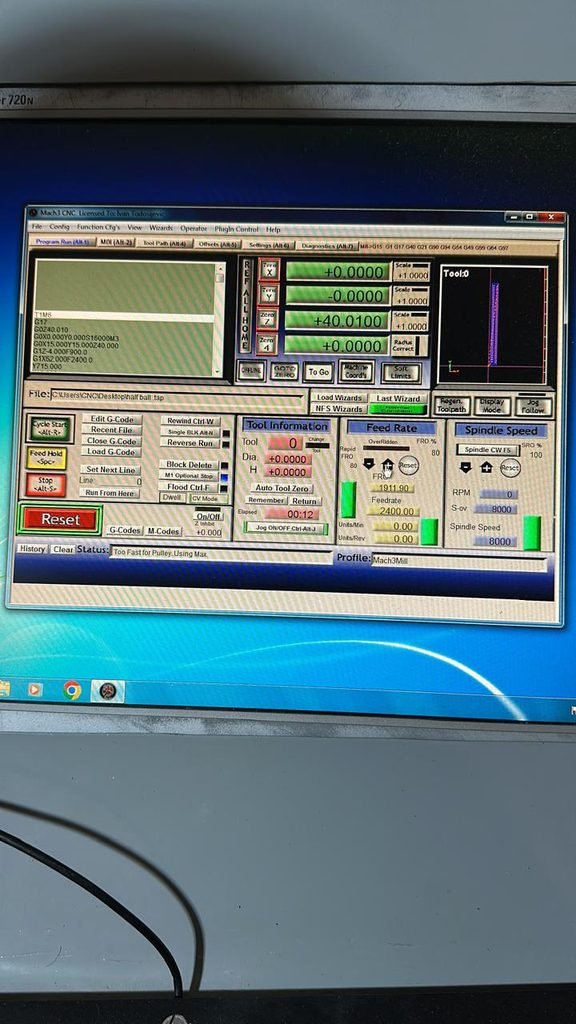
Task: Click the yellow Feed Hold button
Action: [x=46, y=458]
